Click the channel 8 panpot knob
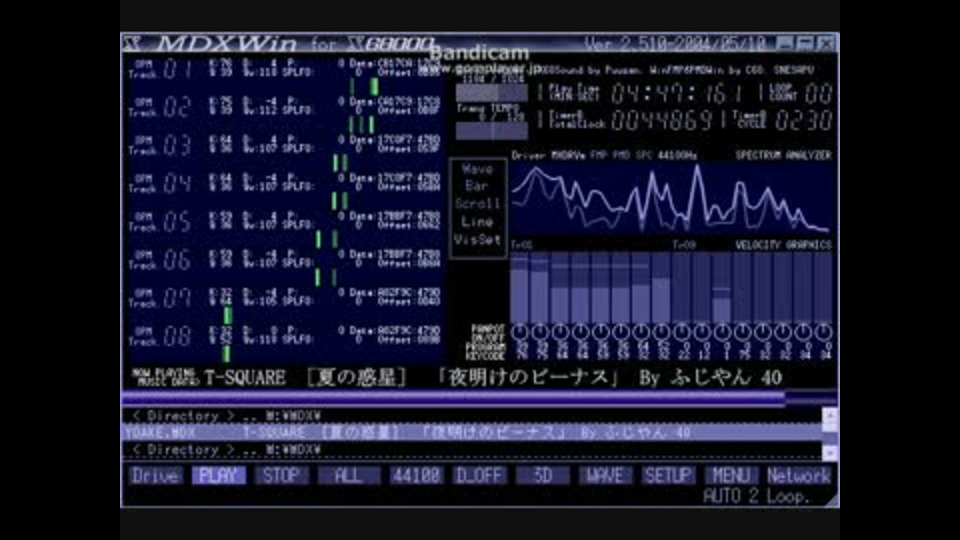This screenshot has width=960, height=540. [x=661, y=332]
